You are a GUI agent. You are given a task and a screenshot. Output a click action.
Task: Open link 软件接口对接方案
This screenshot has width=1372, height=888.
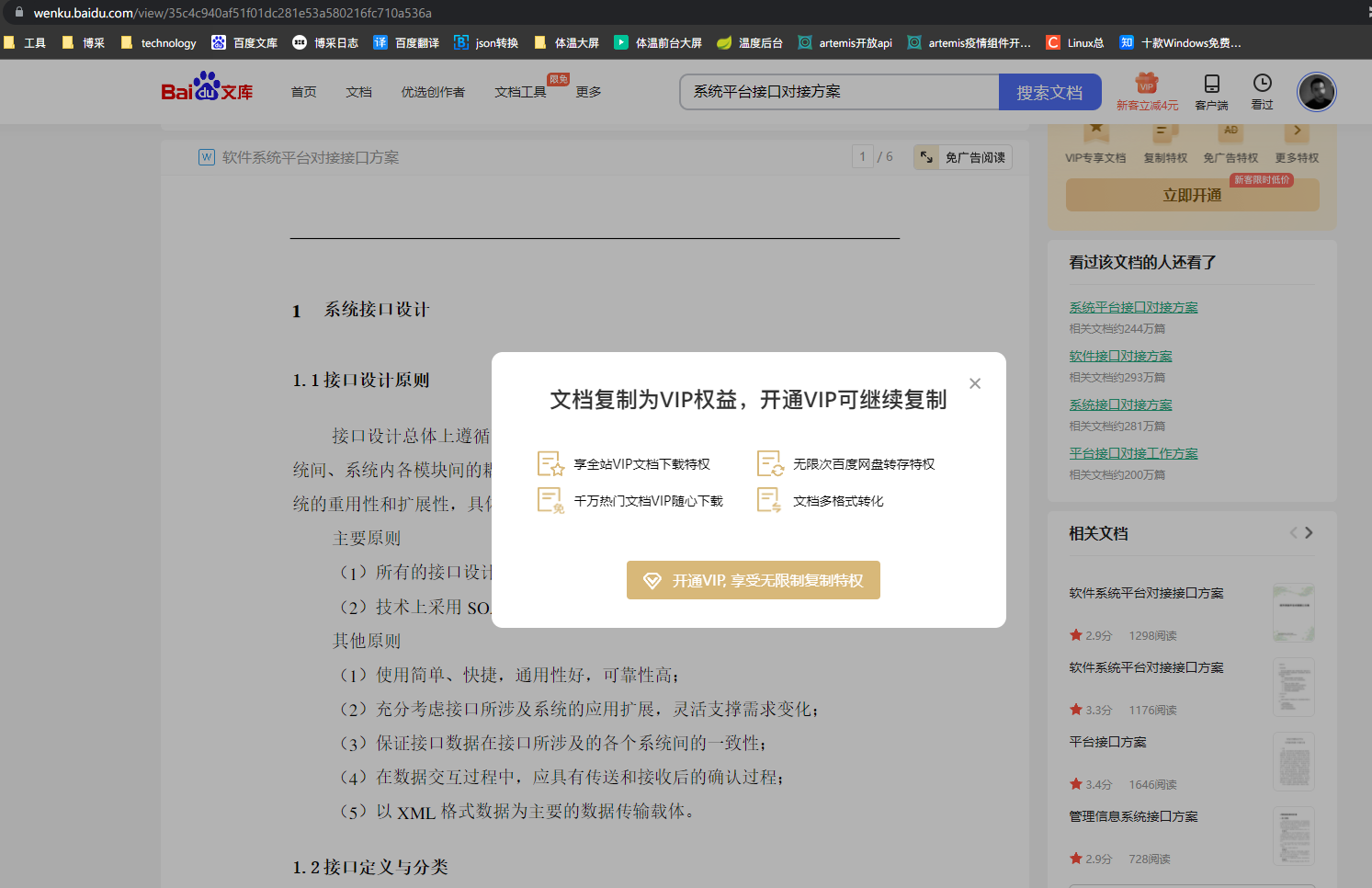(1120, 356)
